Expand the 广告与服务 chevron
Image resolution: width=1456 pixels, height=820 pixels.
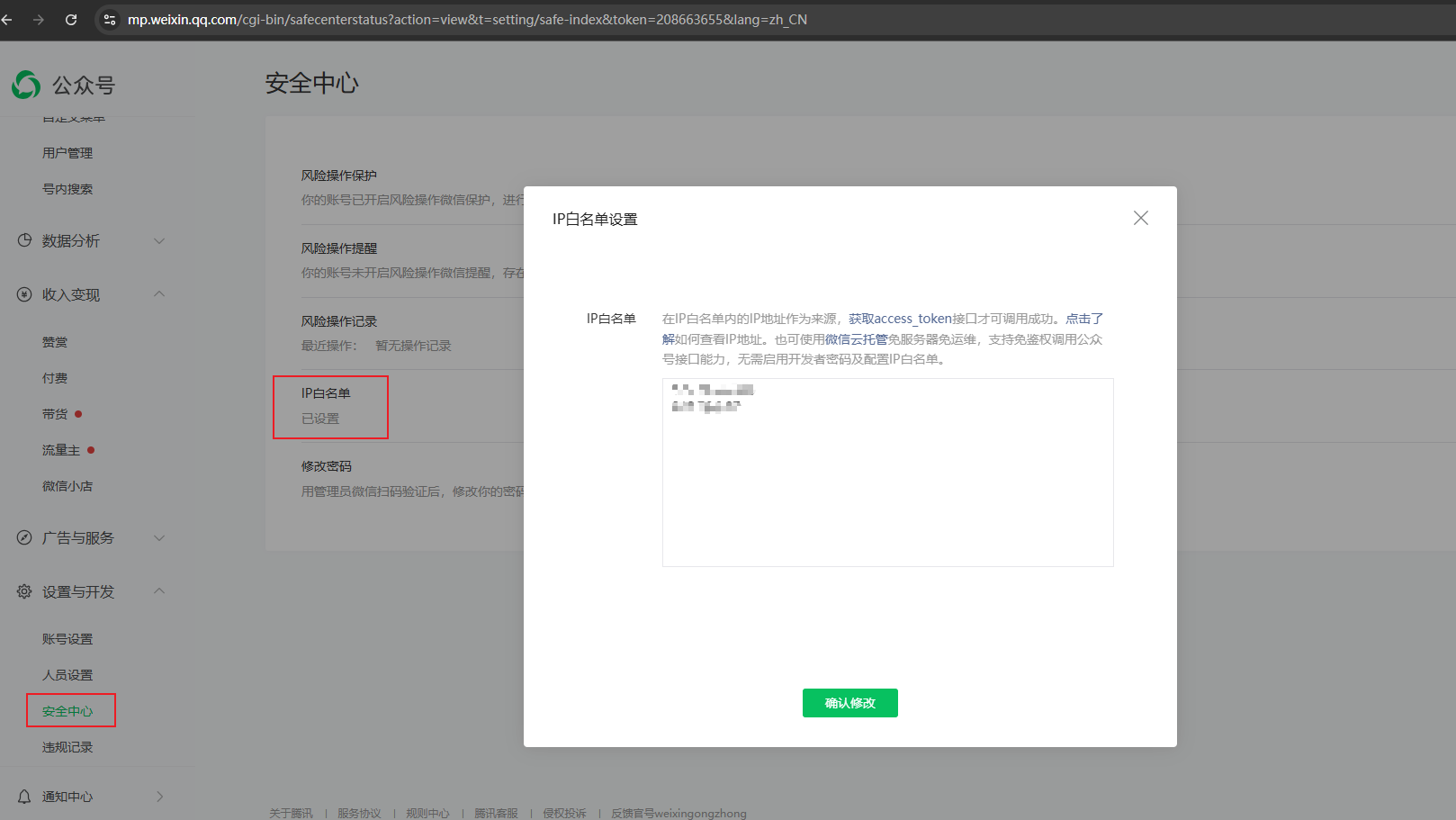[159, 537]
